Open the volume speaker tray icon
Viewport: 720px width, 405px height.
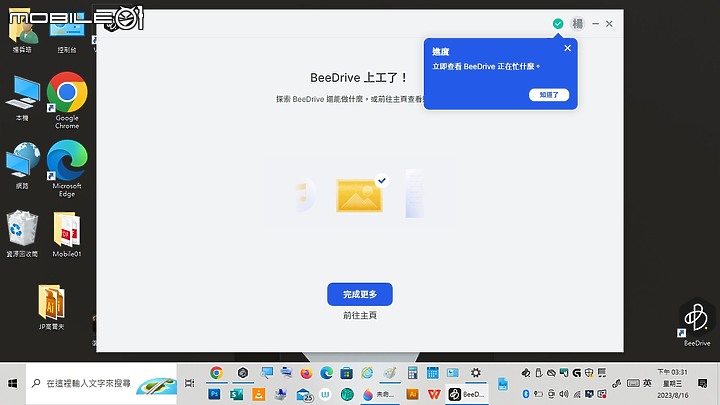coord(564,394)
